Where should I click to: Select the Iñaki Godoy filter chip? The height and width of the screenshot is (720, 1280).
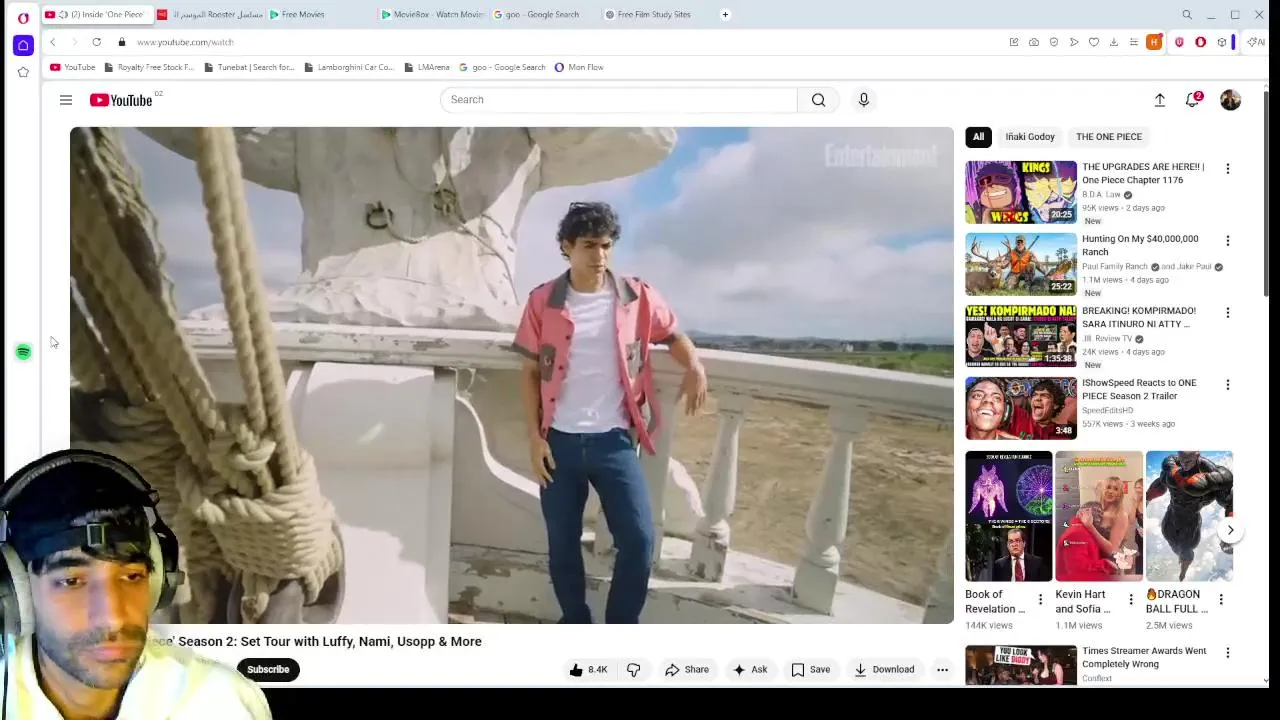point(1030,137)
